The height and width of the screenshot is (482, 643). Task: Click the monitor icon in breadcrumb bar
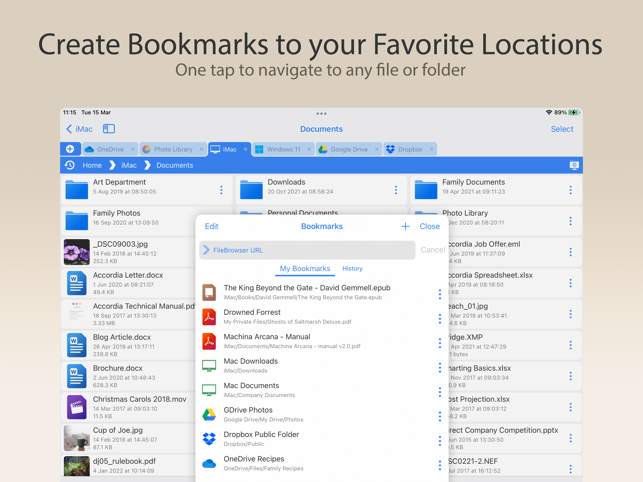click(574, 165)
